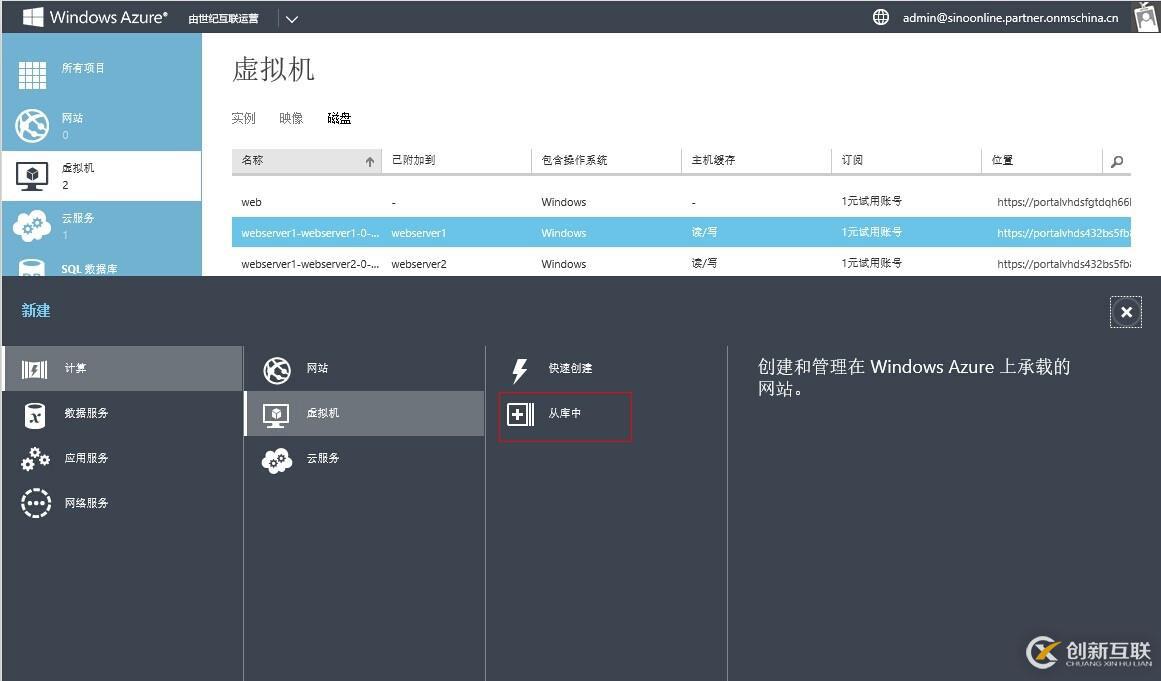
Task: Click Windows cell in the web row
Action: [x=563, y=202]
